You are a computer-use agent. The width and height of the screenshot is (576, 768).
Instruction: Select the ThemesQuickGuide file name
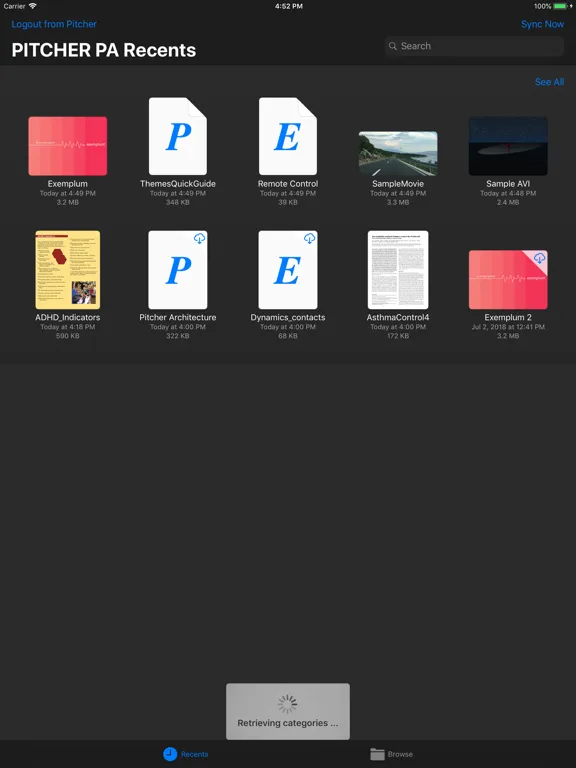(x=178, y=184)
